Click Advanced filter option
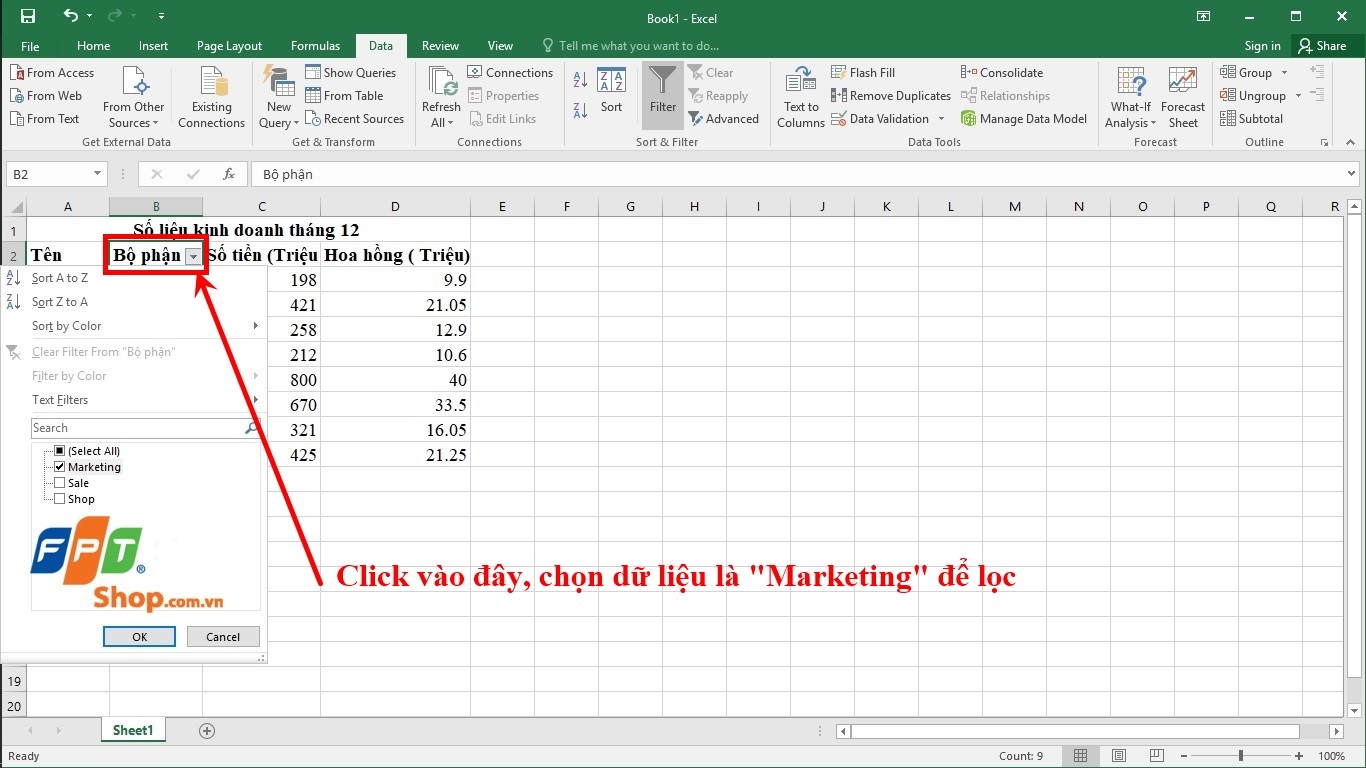The image size is (1366, 768). 724,119
